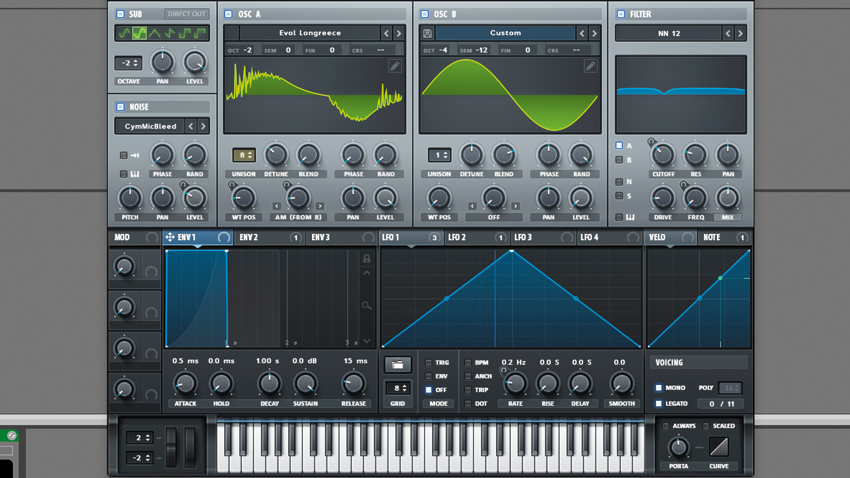Toggle the SUB oscillator on/off

point(120,14)
